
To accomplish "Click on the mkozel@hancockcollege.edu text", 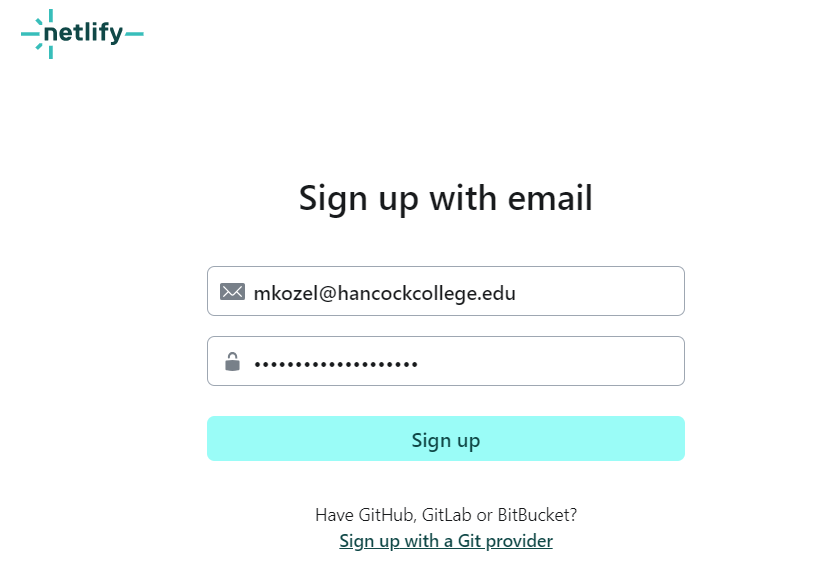I will pos(385,292).
